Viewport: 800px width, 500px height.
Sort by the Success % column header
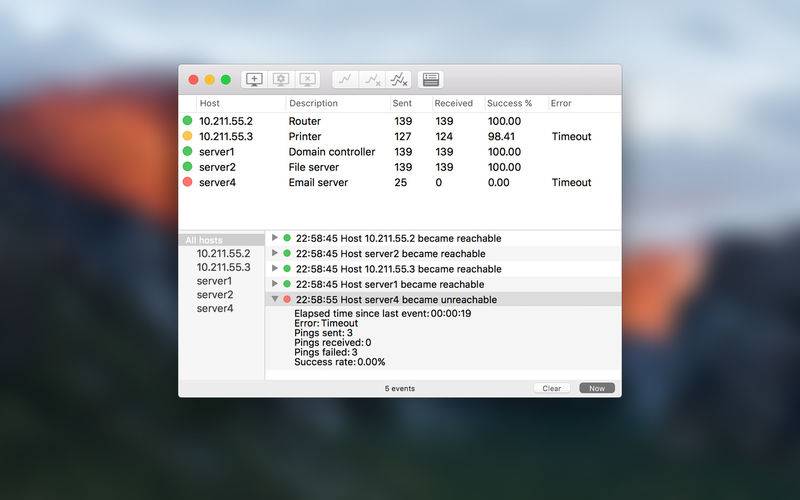[509, 103]
